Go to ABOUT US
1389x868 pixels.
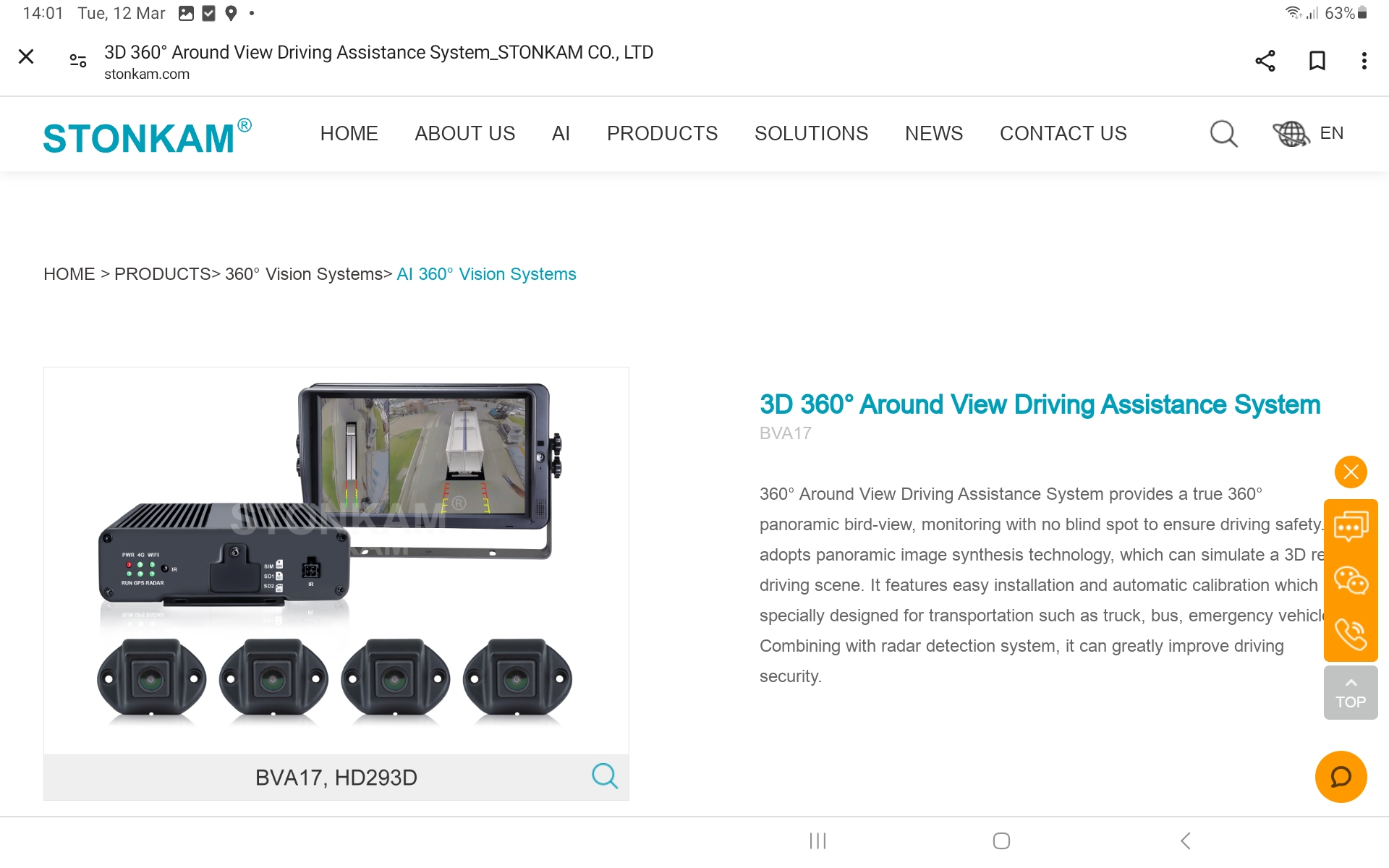click(465, 134)
